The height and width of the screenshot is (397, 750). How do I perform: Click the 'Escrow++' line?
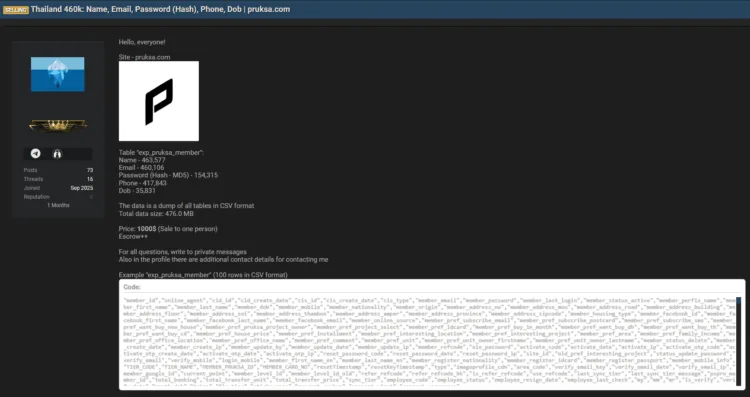click(133, 236)
